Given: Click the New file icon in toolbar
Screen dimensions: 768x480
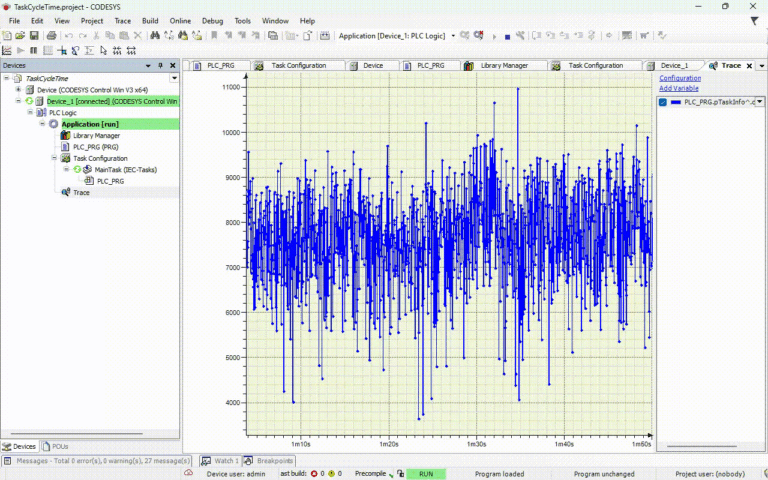Looking at the screenshot, I should click(x=7, y=36).
